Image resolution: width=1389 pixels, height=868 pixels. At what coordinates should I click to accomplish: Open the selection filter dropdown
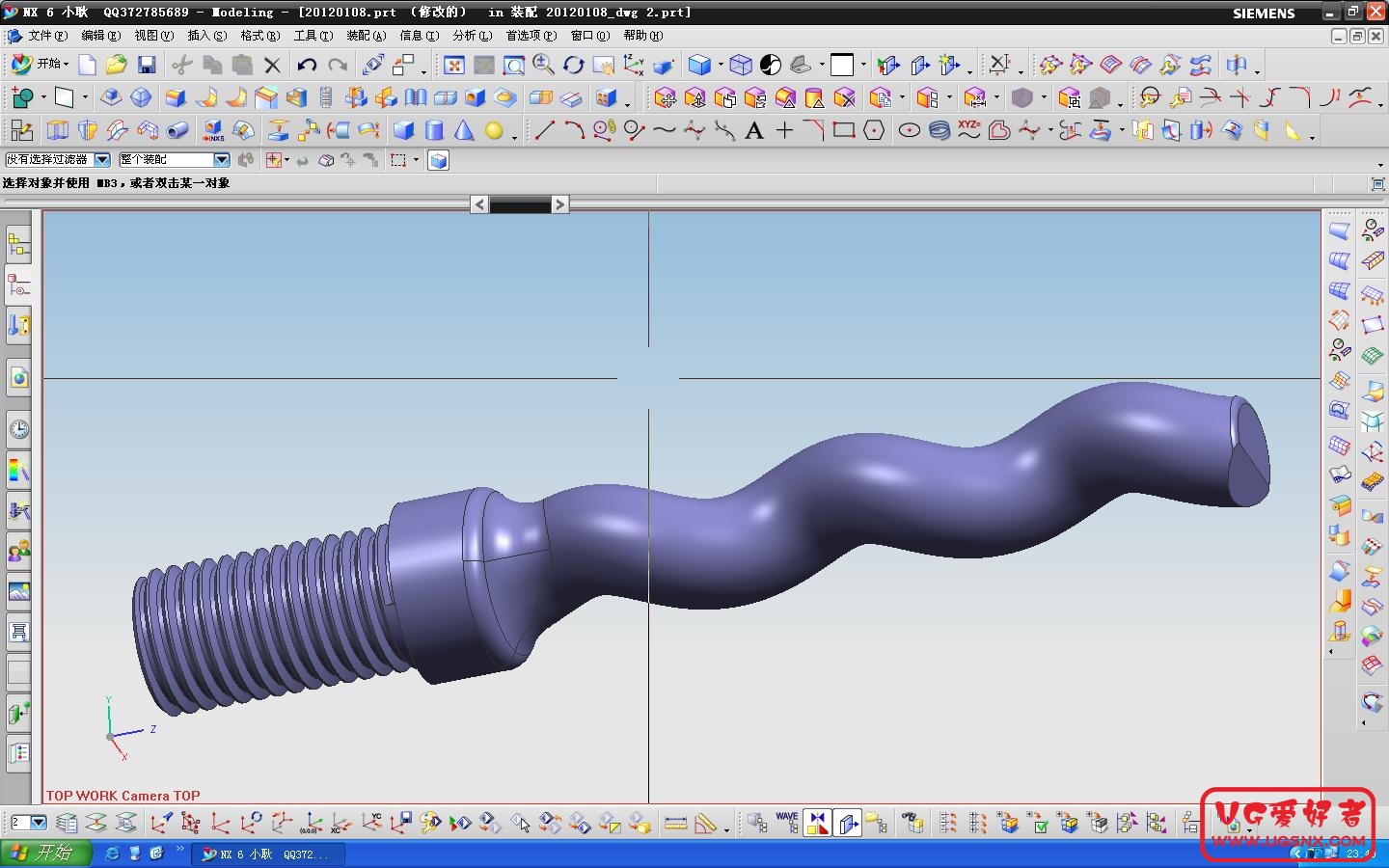[x=102, y=160]
